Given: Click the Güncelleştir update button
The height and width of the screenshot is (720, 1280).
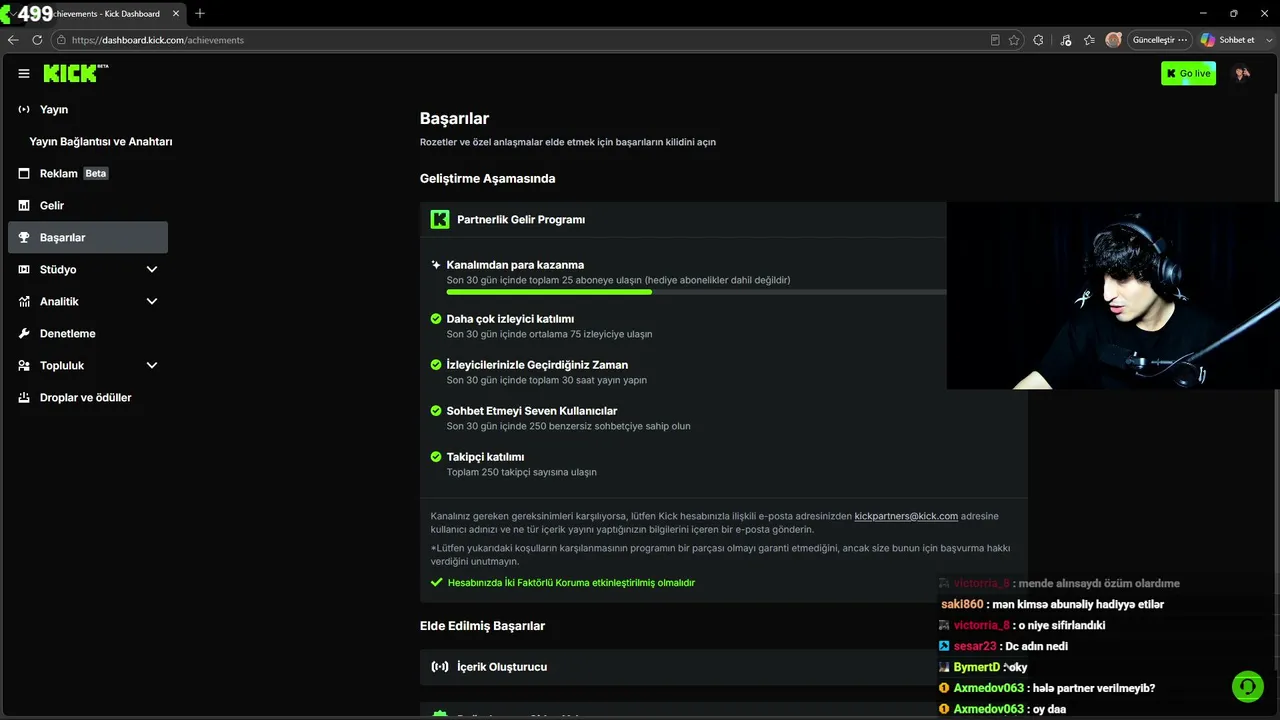Looking at the screenshot, I should tap(1160, 40).
